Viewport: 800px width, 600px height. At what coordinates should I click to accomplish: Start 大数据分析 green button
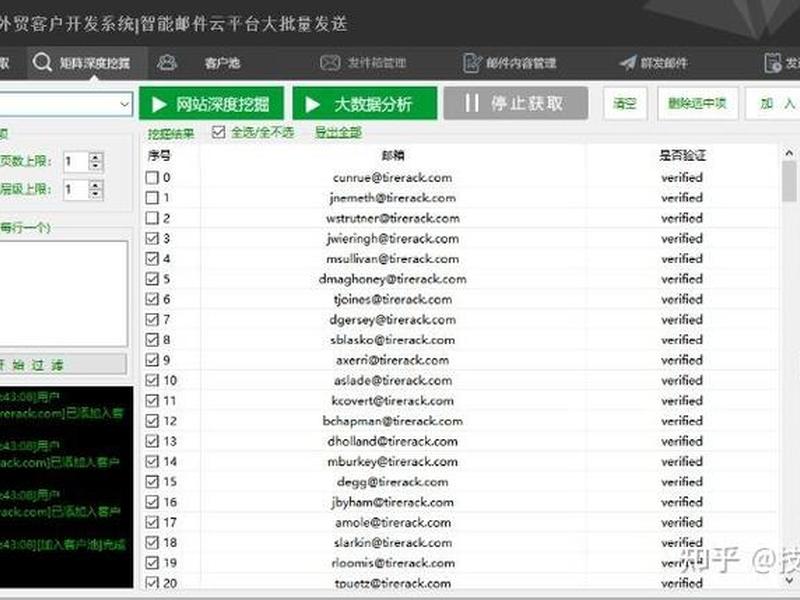pyautogui.click(x=365, y=104)
